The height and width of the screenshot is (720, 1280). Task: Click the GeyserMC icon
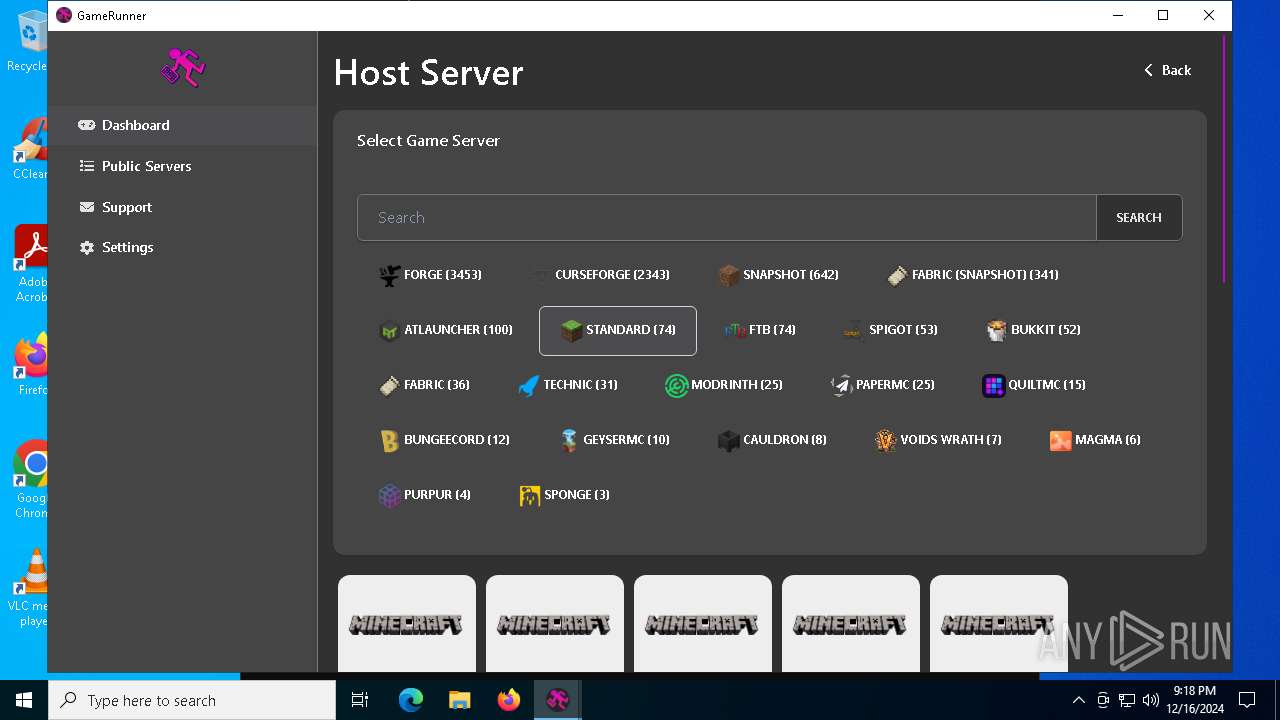coord(569,440)
